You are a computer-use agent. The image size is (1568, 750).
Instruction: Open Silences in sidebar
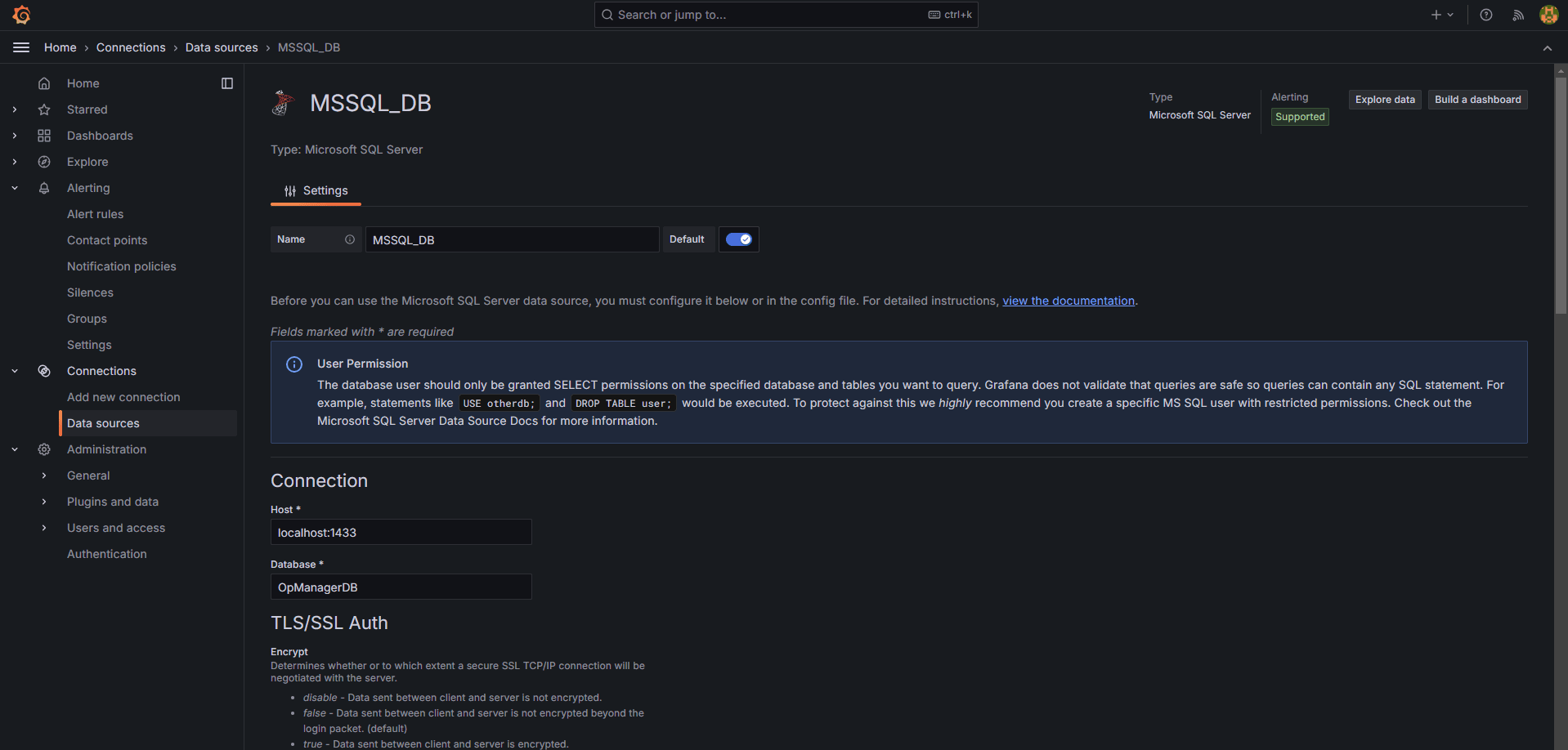[x=90, y=292]
